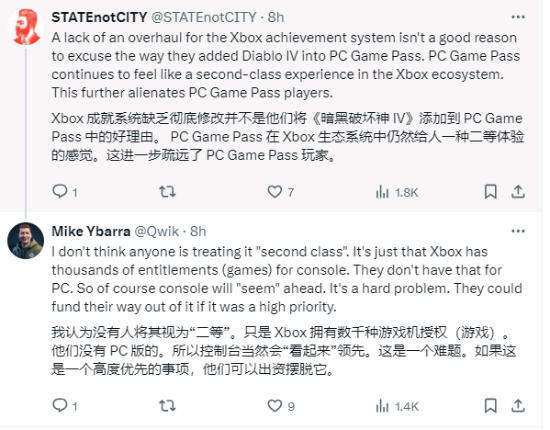This screenshot has width=550, height=430.
Task: Open Mike Ybarra's profile photo
Action: click(26, 241)
